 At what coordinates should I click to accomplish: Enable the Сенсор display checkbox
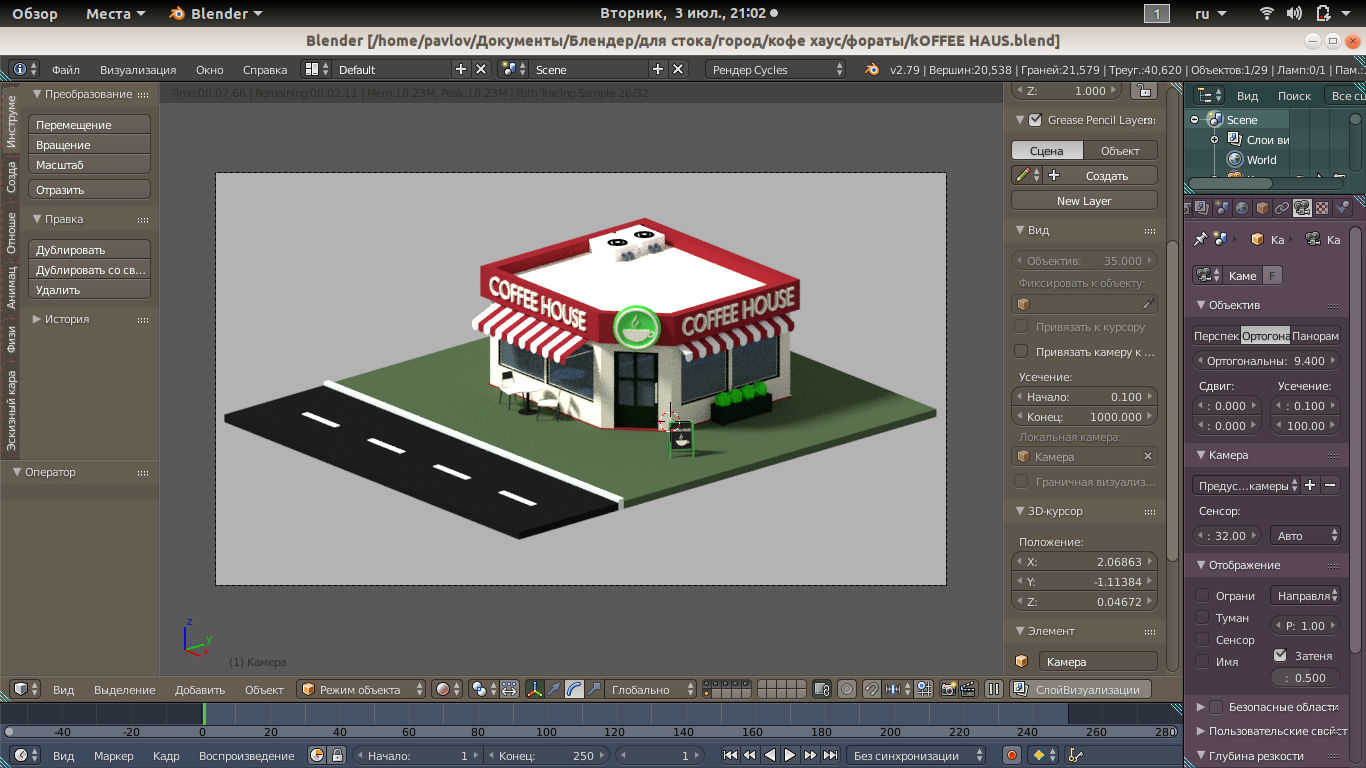click(1202, 640)
